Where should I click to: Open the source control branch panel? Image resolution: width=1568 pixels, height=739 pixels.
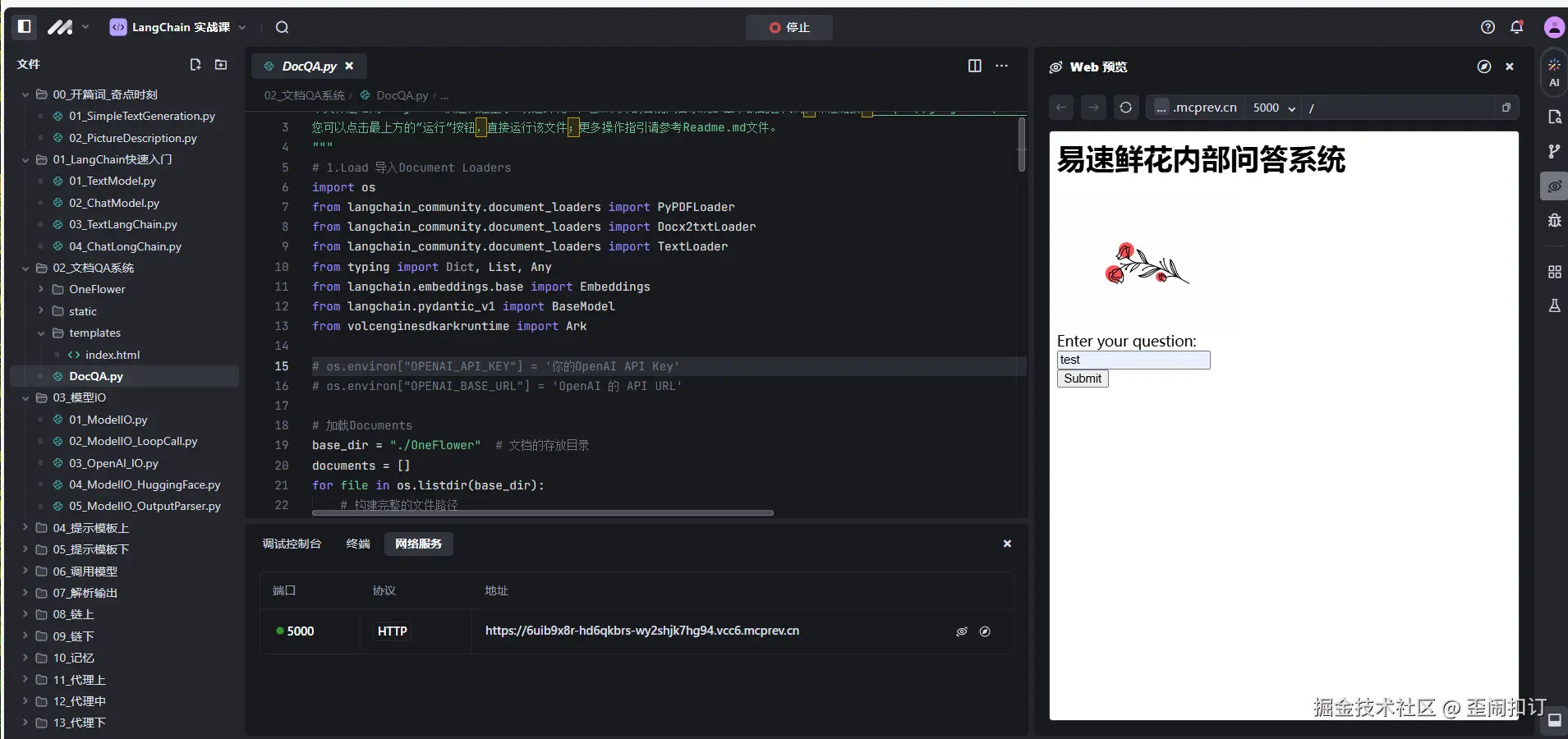(x=1553, y=151)
